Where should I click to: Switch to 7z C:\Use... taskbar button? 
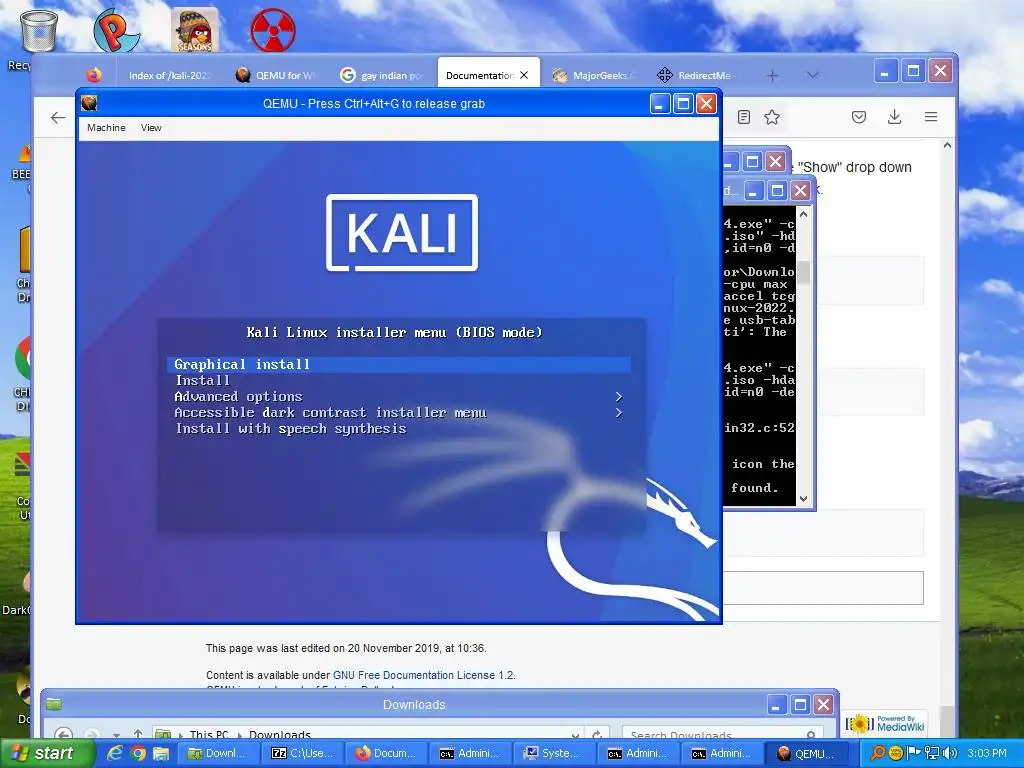(302, 753)
